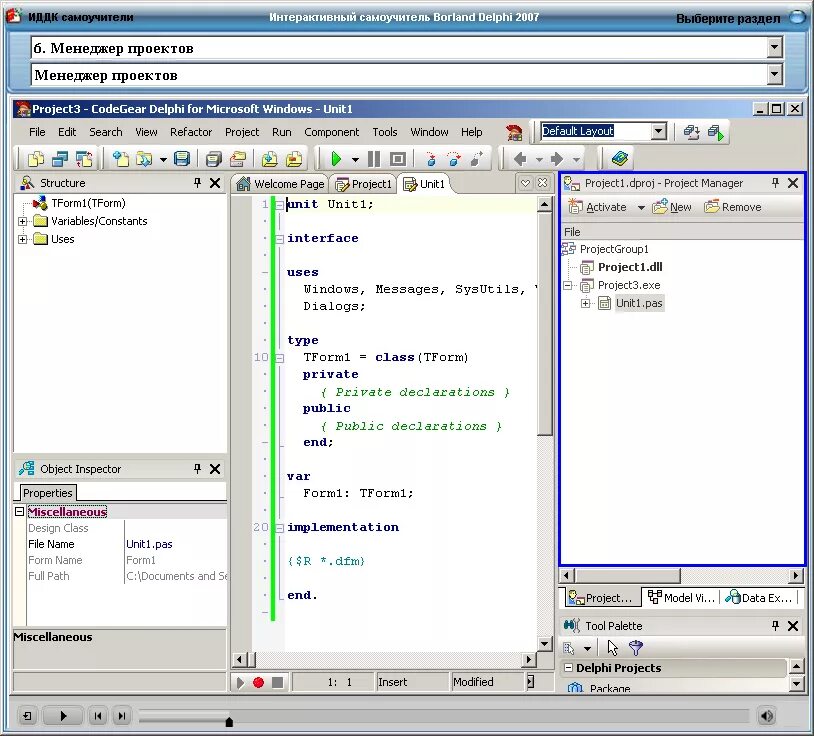
Task: Click the Delphi helmet icon near Help
Action: [514, 132]
